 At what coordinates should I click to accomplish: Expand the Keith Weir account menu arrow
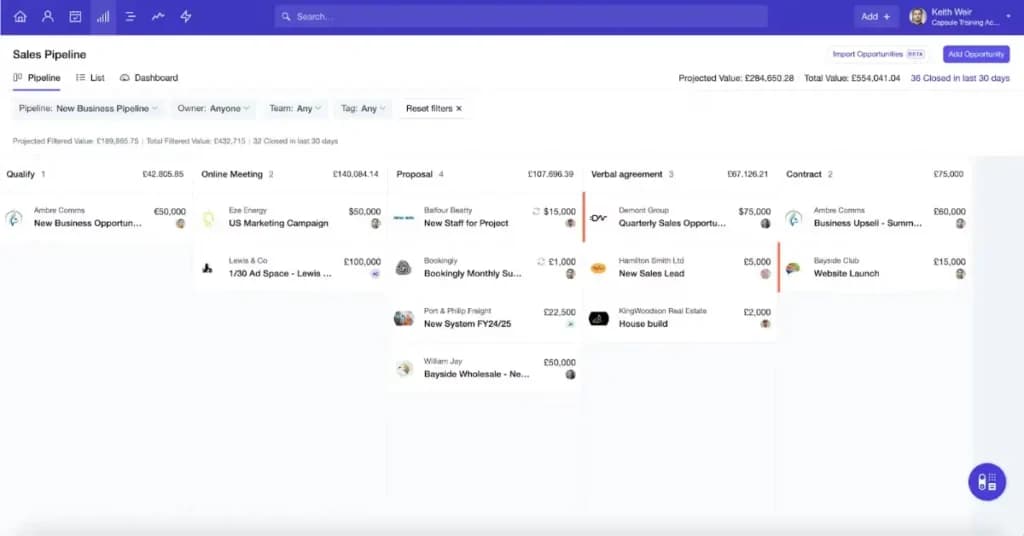pos(1009,16)
